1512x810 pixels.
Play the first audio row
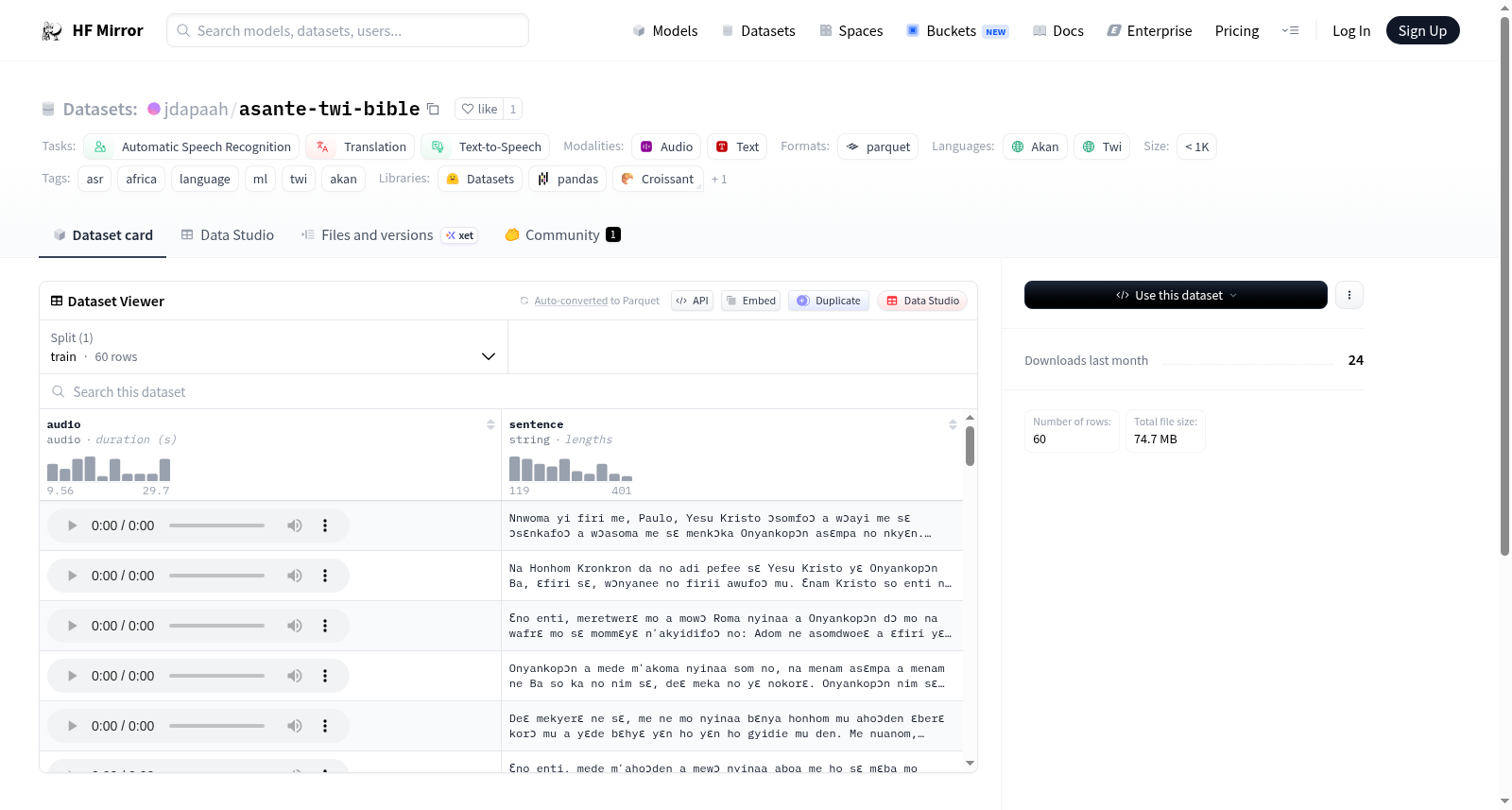coord(72,526)
